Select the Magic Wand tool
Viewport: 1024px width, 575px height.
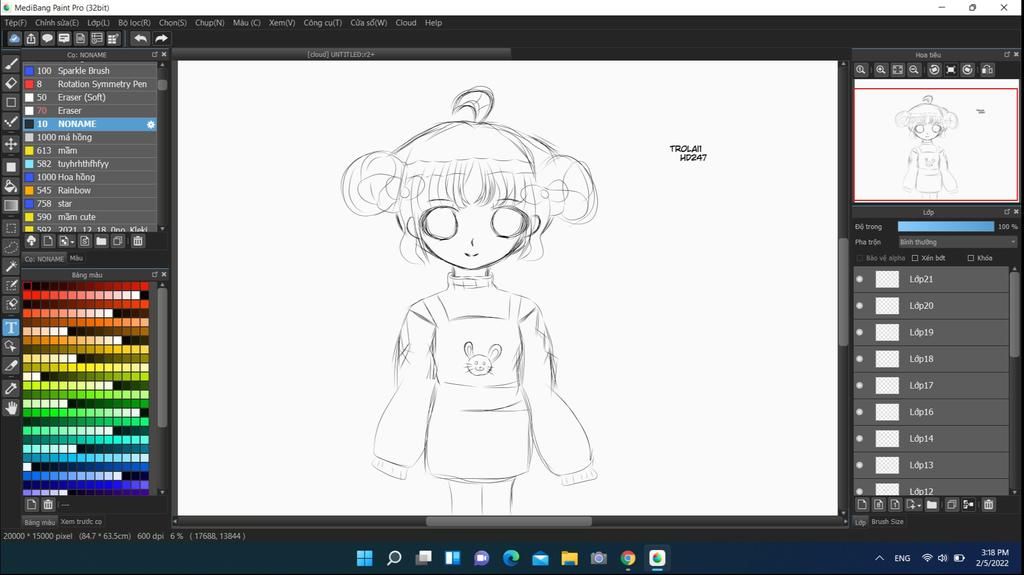(11, 266)
